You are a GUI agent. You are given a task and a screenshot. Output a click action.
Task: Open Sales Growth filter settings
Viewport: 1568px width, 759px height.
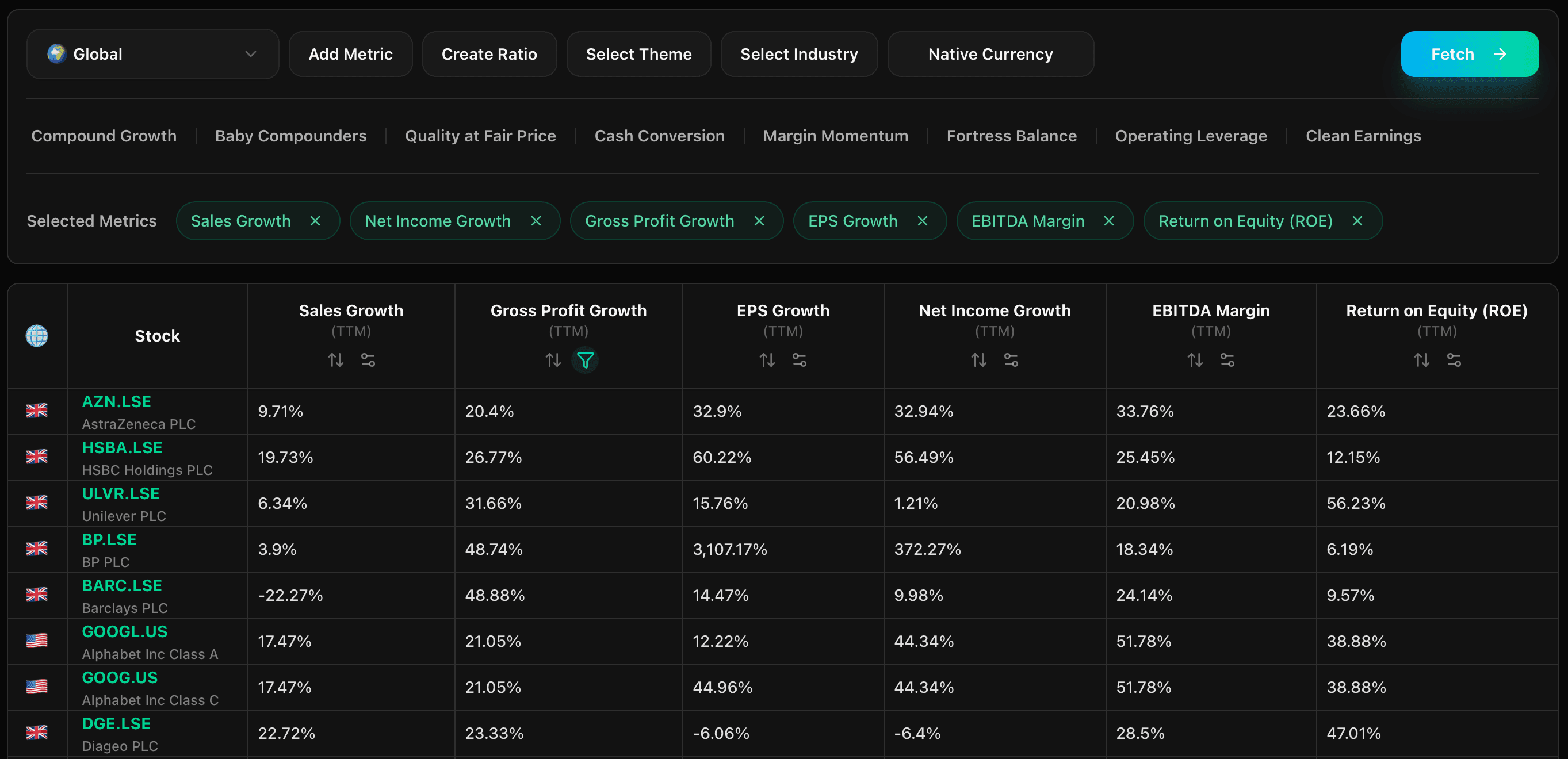click(x=368, y=361)
